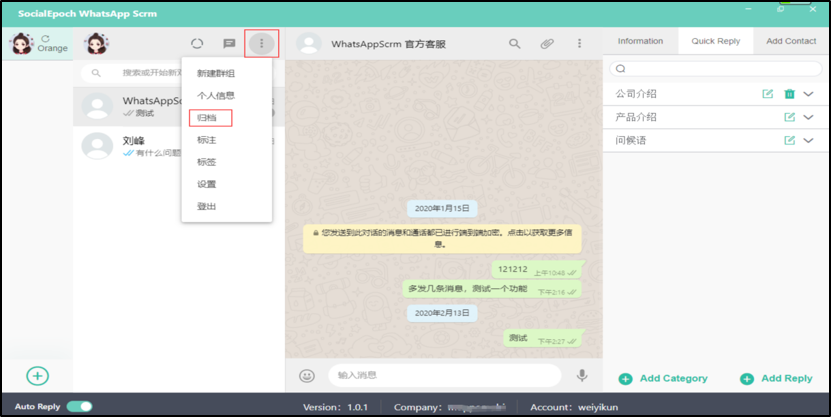The image size is (831, 417).
Task: Open the WhatsAppScrm chat in the list
Action: (179, 106)
